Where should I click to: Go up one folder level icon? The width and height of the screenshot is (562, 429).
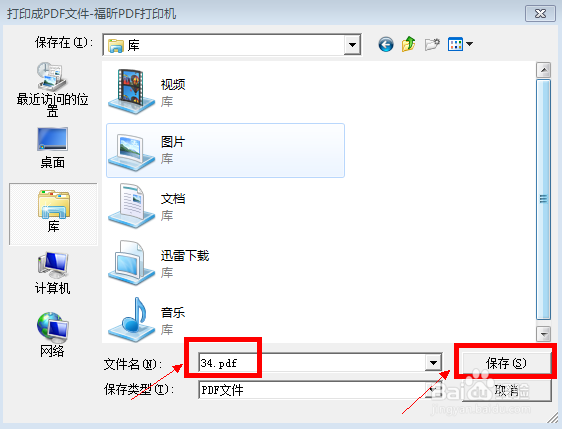point(409,44)
